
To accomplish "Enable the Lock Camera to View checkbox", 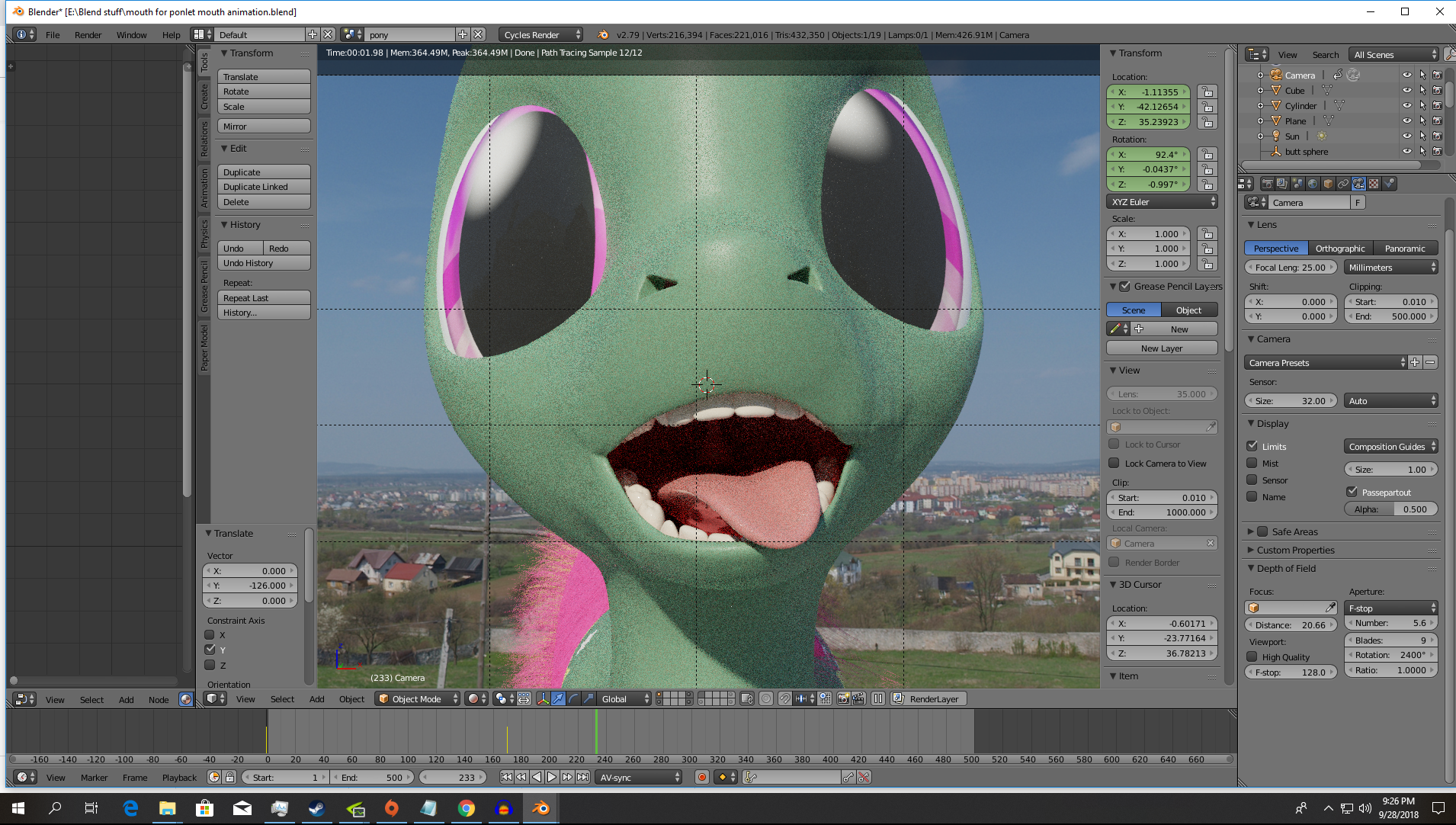I will coord(1114,463).
